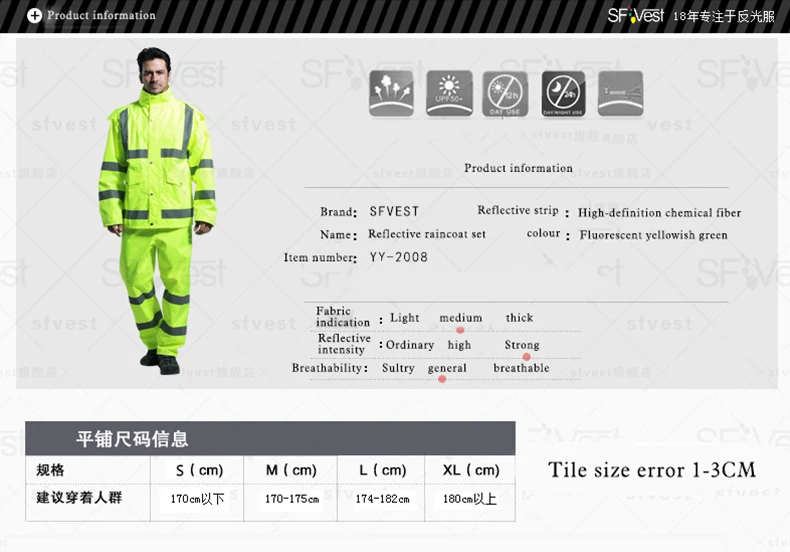Click the SFVest logo in the header
This screenshot has height=552, width=790.
coord(635,16)
